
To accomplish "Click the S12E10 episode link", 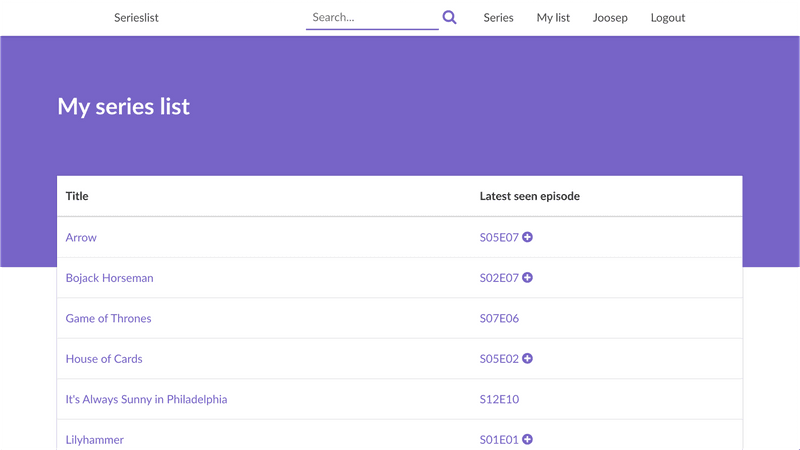I will coord(499,399).
